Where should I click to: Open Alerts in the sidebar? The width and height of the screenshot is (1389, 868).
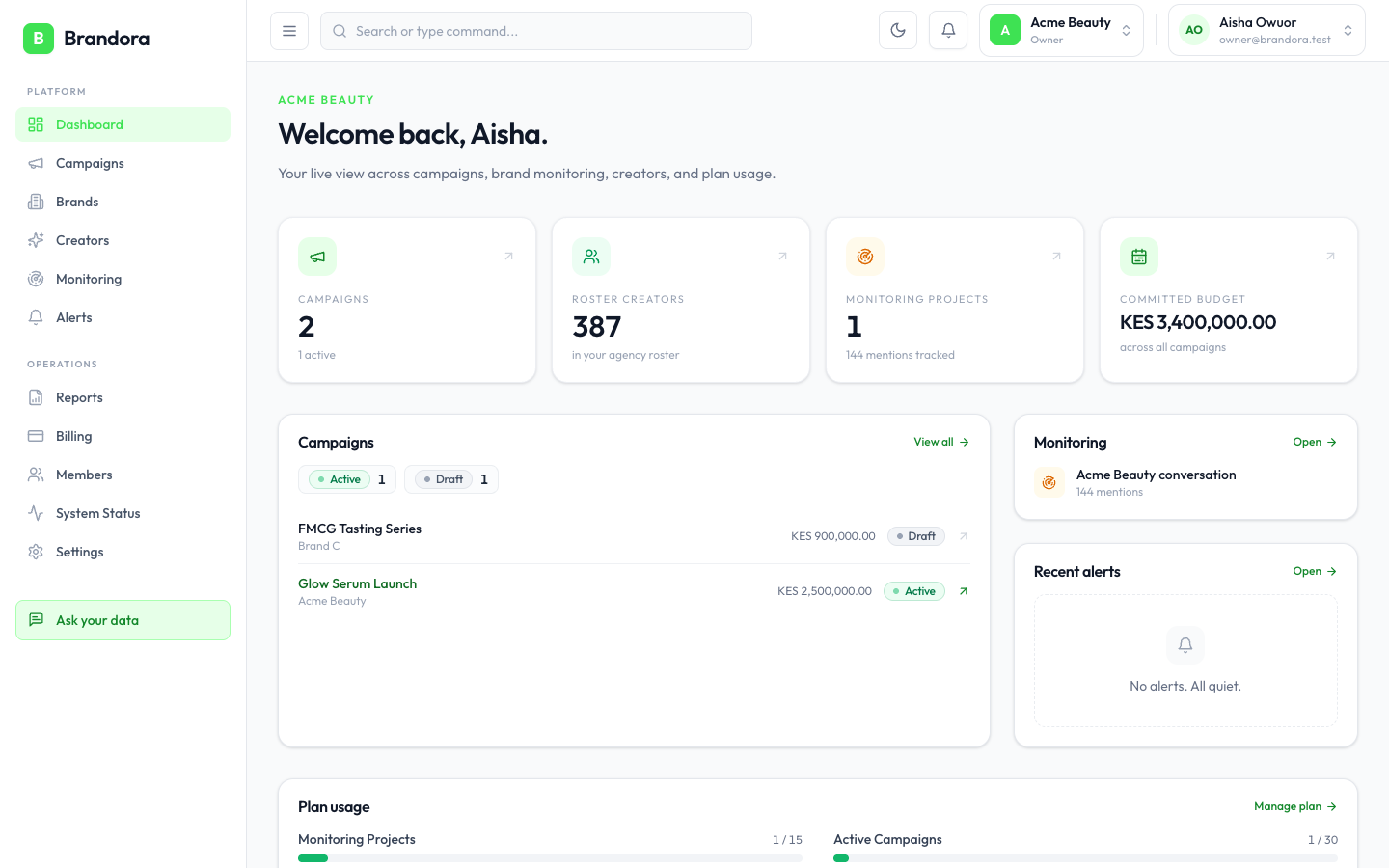coord(123,317)
